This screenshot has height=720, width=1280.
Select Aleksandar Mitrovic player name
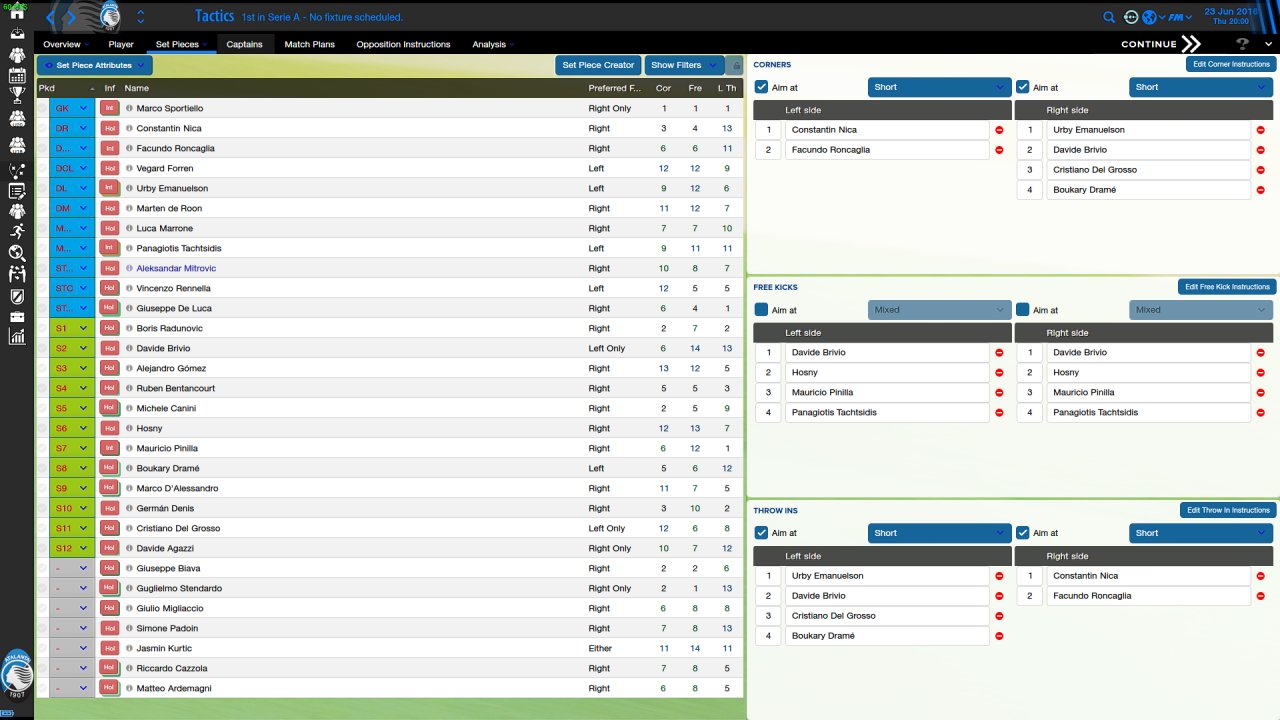(x=176, y=268)
